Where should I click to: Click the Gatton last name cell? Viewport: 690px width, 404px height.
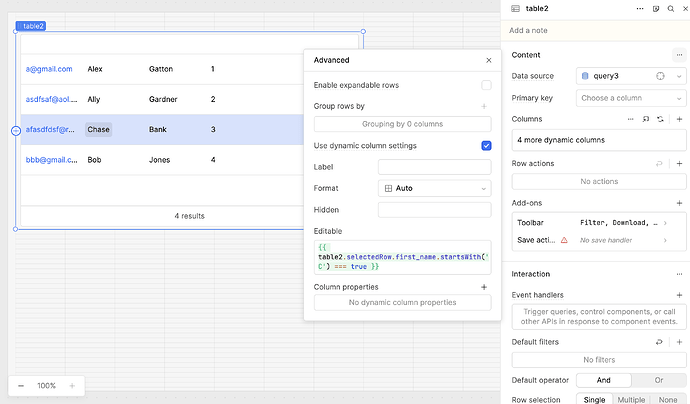[x=161, y=69]
